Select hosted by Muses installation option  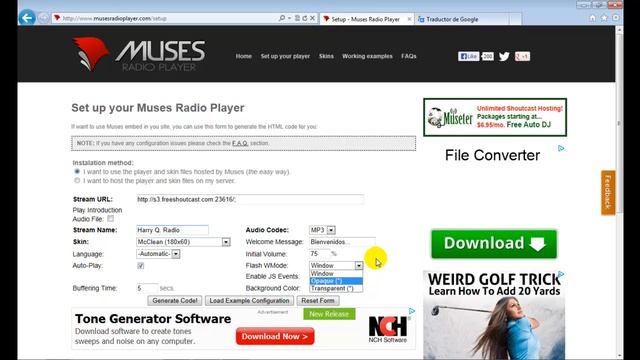coord(77,171)
